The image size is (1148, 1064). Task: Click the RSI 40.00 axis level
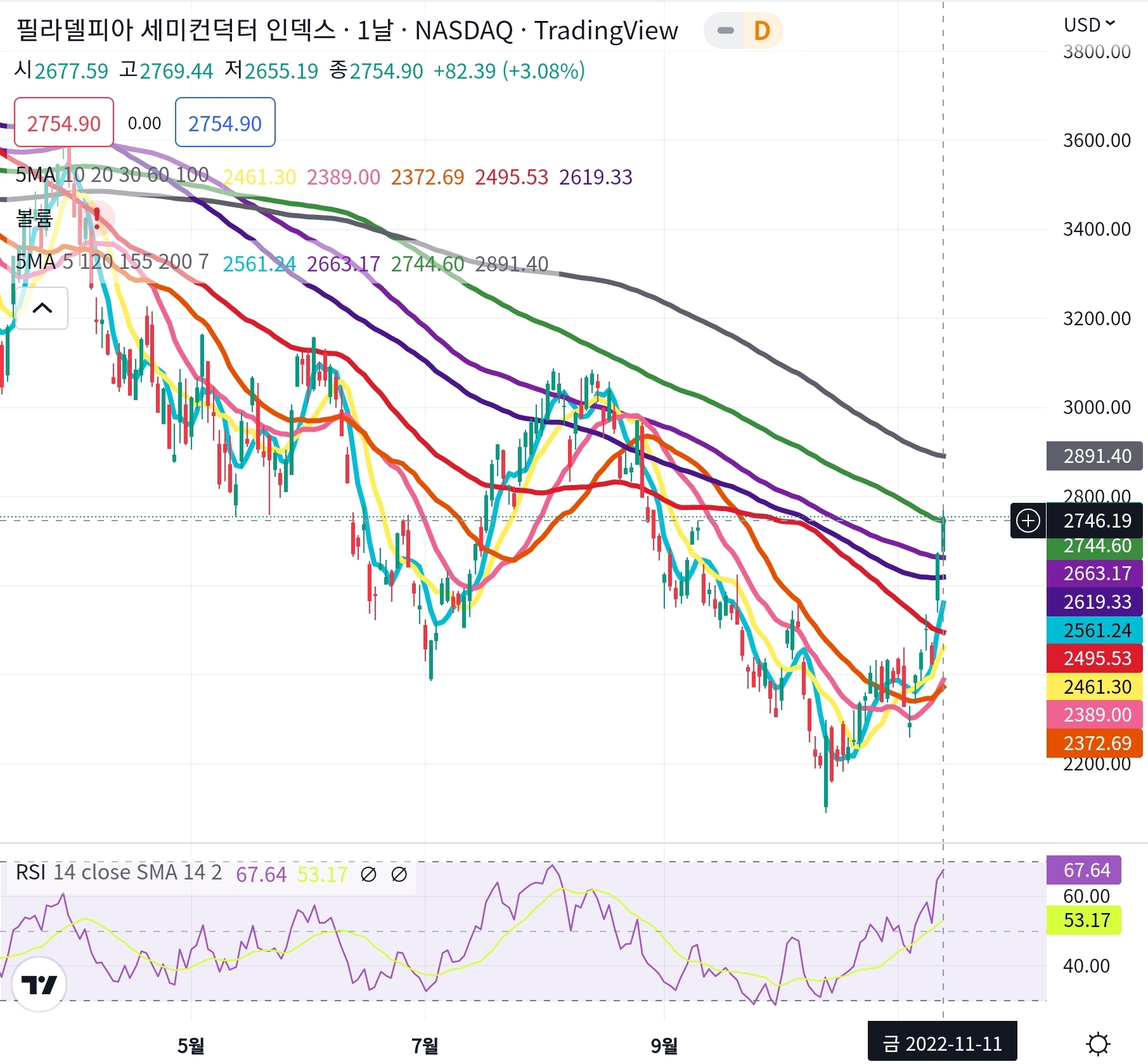pos(1086,966)
